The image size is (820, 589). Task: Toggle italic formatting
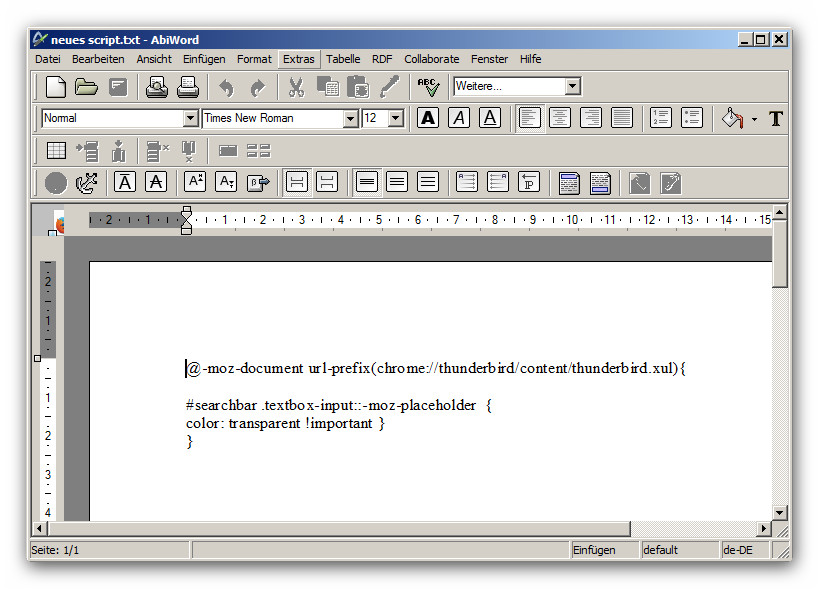(459, 118)
